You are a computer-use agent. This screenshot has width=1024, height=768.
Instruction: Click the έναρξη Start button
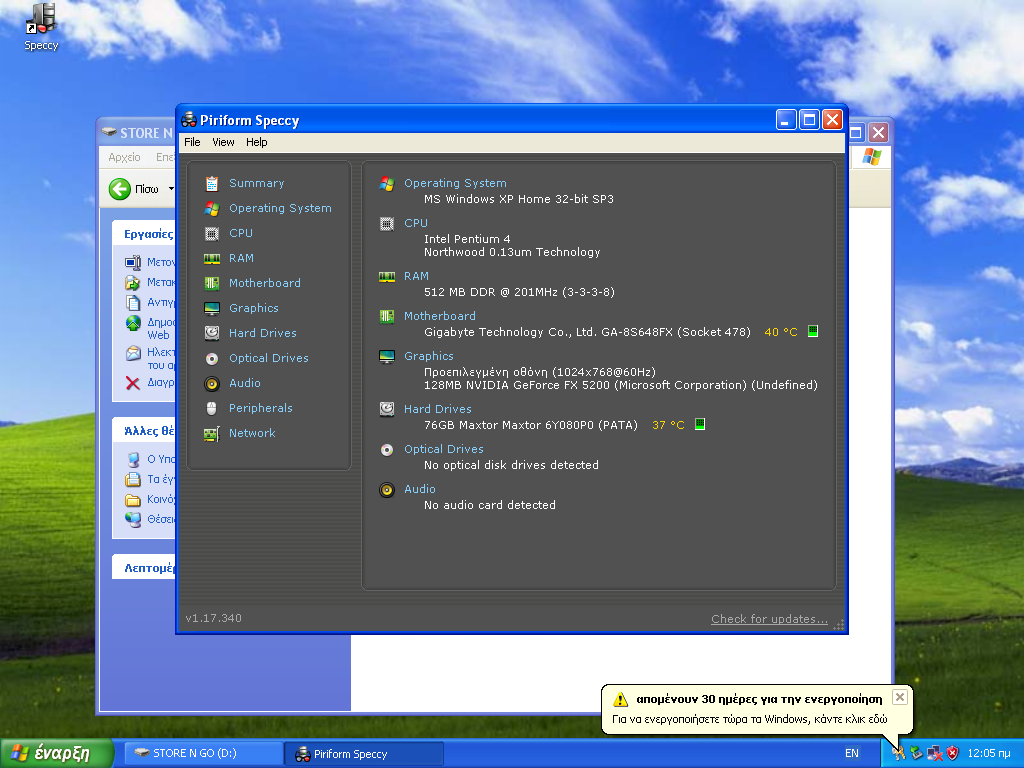[x=56, y=754]
